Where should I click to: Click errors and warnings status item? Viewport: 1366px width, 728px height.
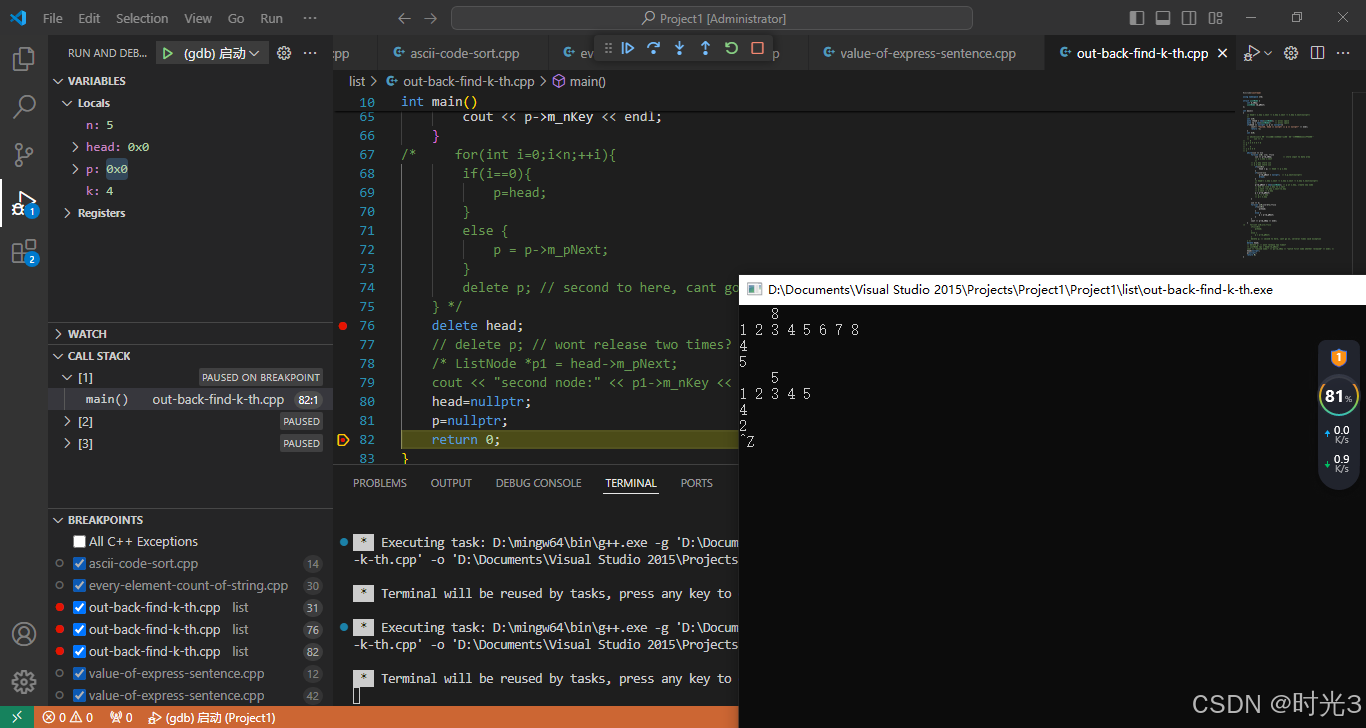pyautogui.click(x=68, y=717)
